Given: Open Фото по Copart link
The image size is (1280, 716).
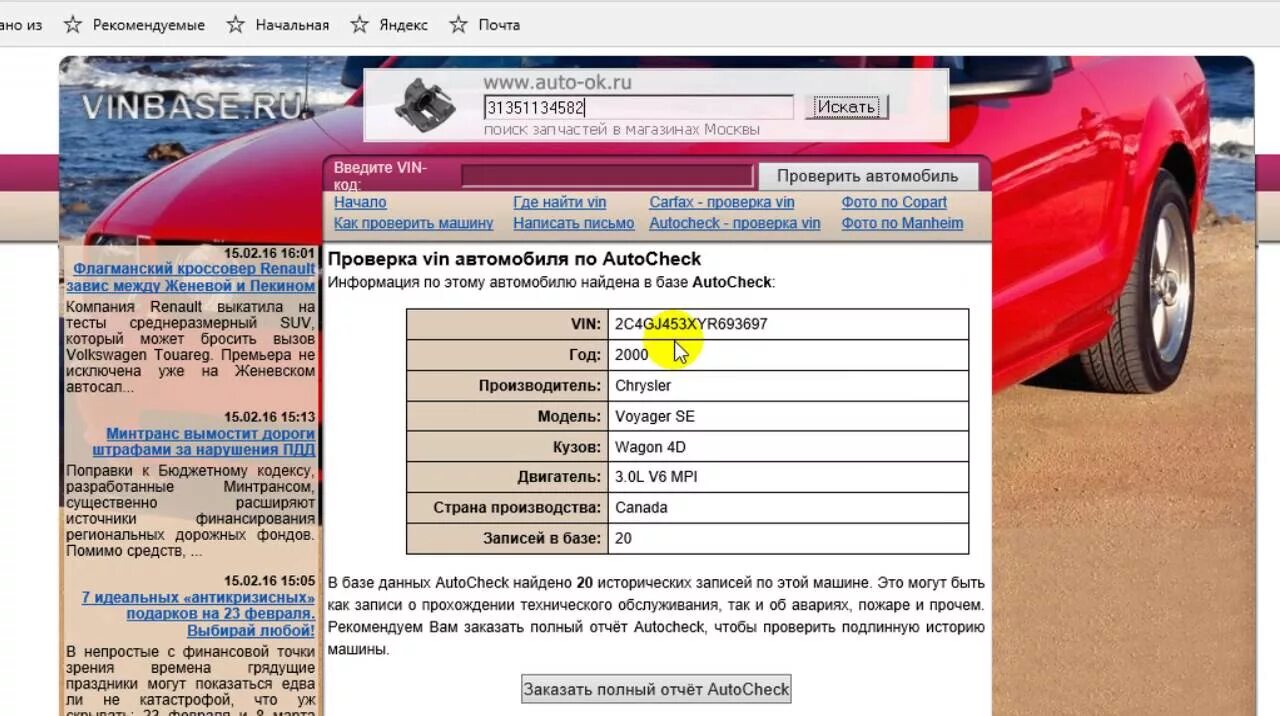Looking at the screenshot, I should 894,202.
